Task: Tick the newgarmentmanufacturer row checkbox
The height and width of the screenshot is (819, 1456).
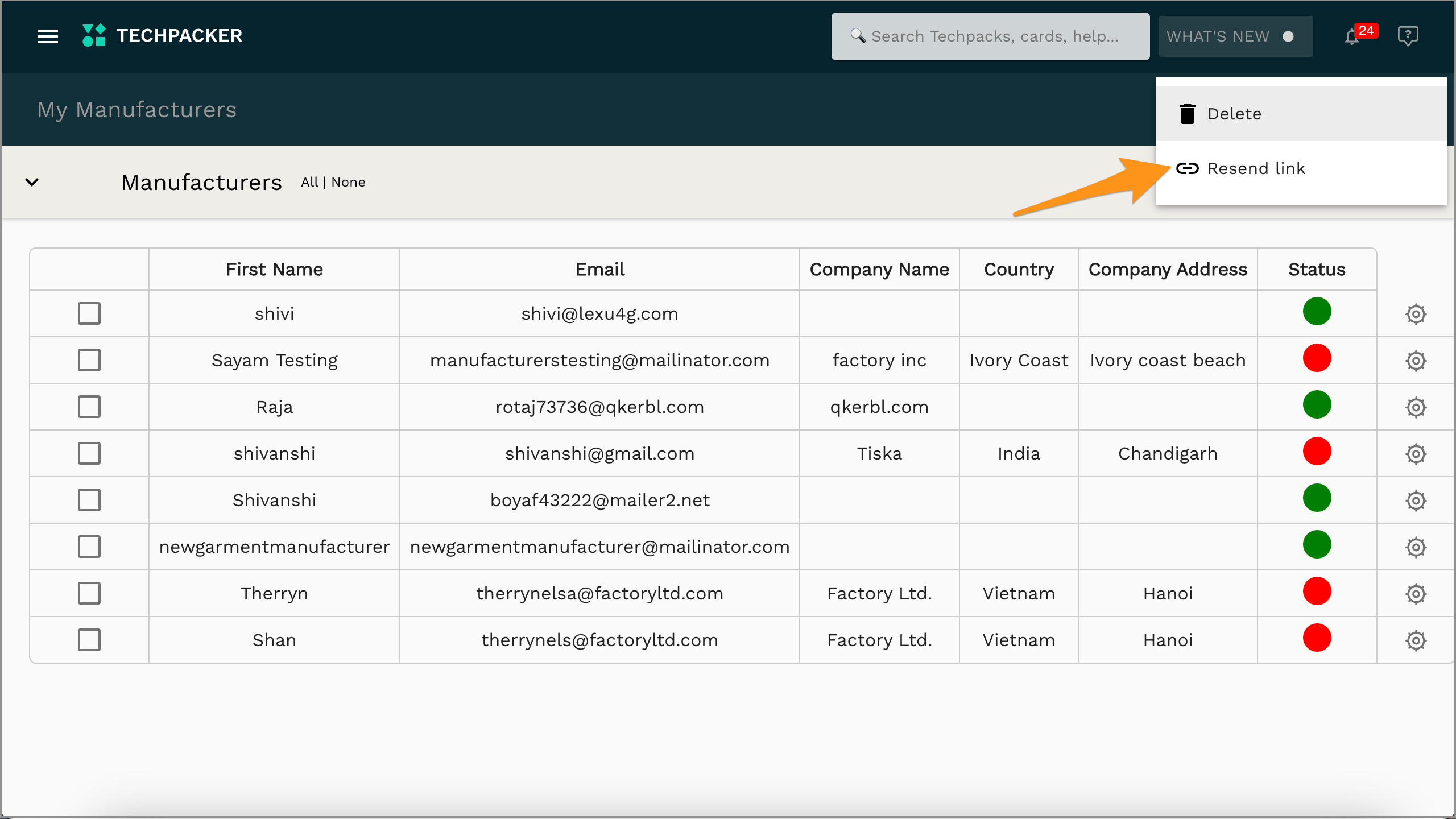Action: 89,547
